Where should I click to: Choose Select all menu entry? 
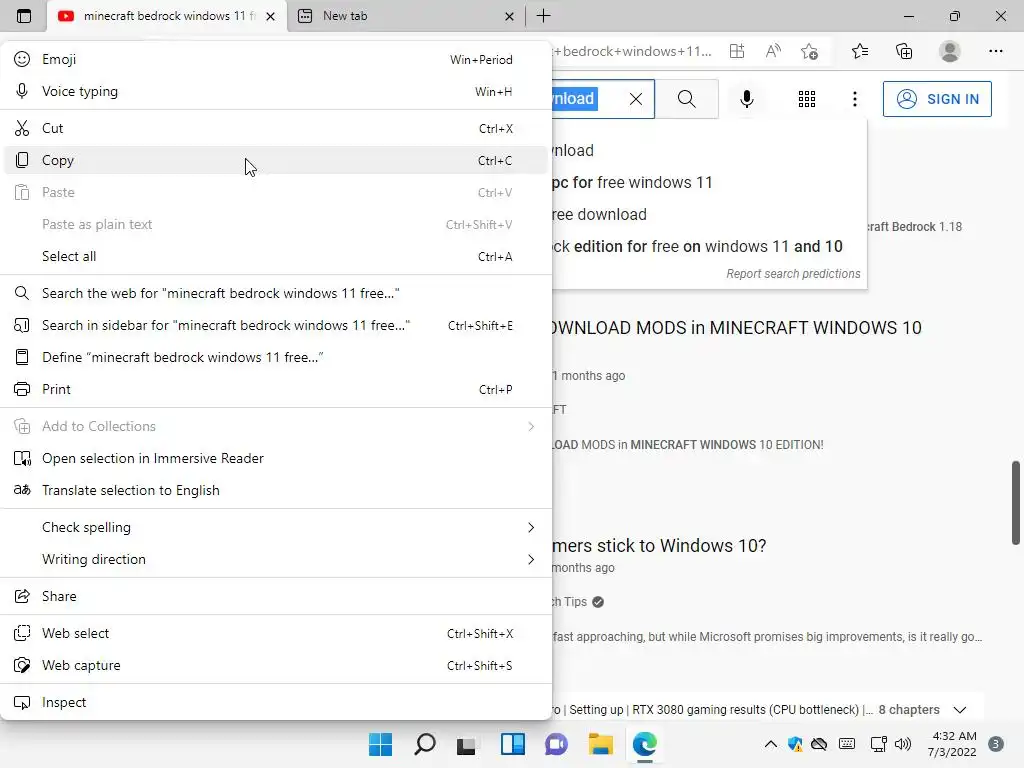coord(276,256)
